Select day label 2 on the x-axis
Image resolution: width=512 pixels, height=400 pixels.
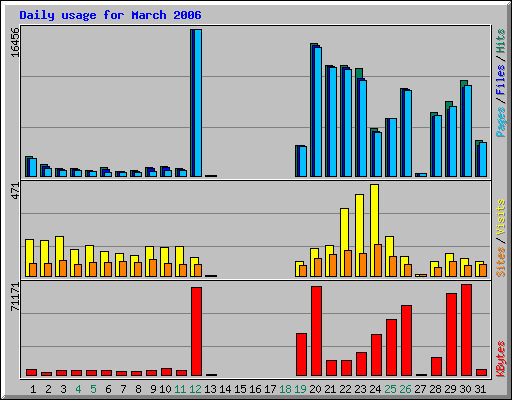[x=48, y=389]
